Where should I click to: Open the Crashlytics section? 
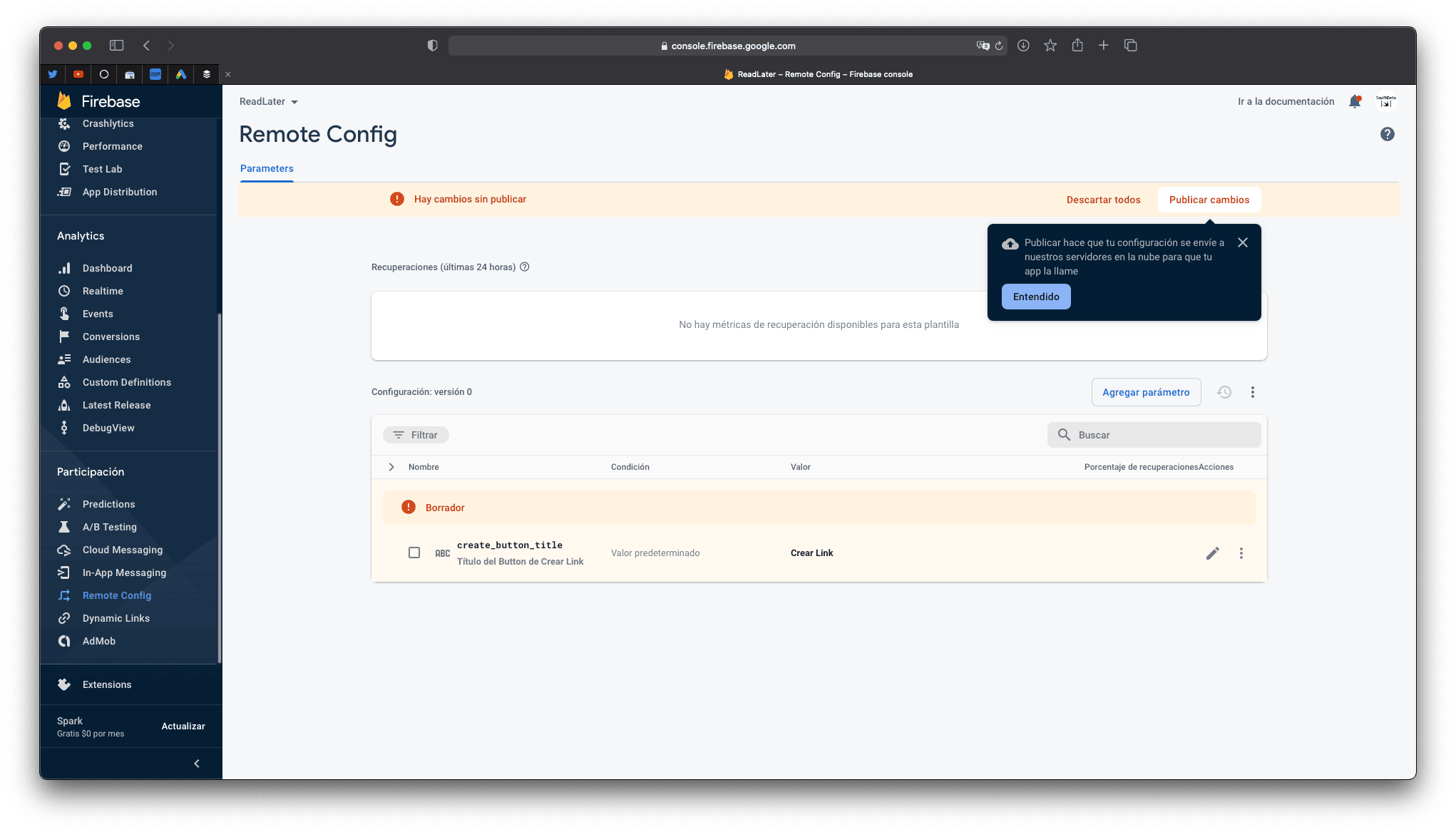tap(108, 123)
